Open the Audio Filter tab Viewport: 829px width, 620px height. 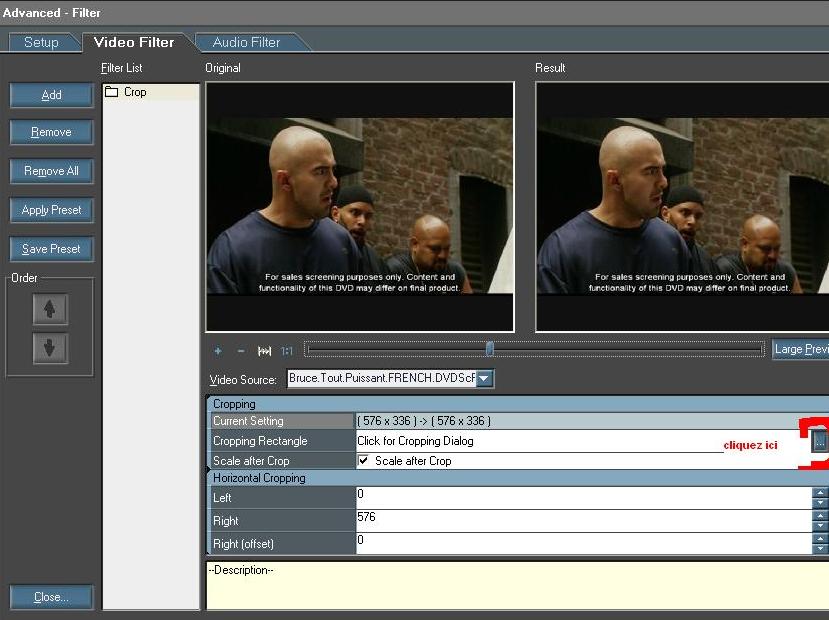246,42
